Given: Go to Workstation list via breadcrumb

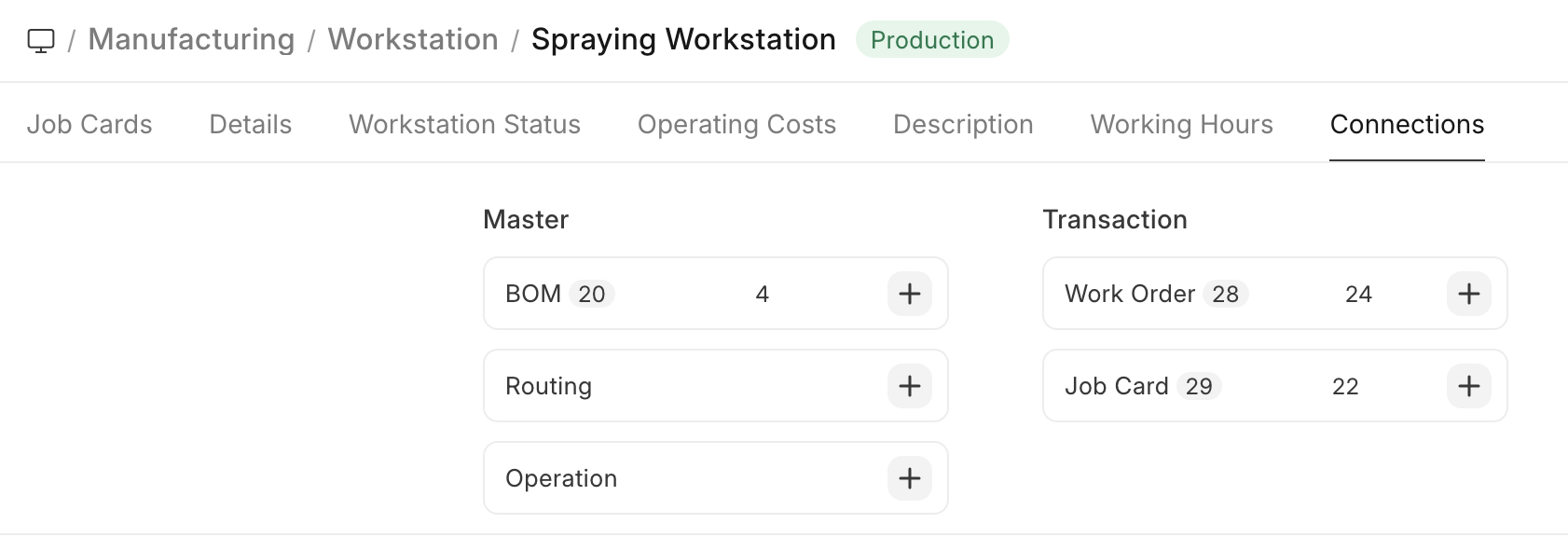Looking at the screenshot, I should pyautogui.click(x=413, y=40).
